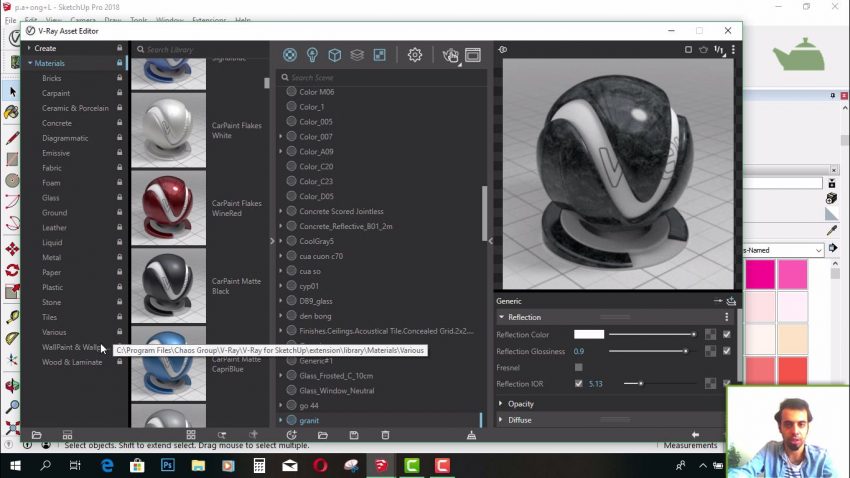Screen dimensions: 850x478
Task: Open library folder icon at bottom left
Action: click(36, 435)
